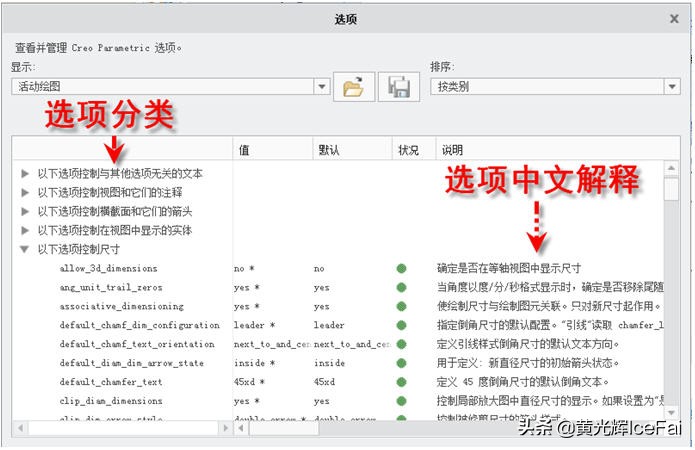Image resolution: width=695 pixels, height=450 pixels.
Task: Click the left arrow of the values horizontal scrollbar
Action: (241, 428)
